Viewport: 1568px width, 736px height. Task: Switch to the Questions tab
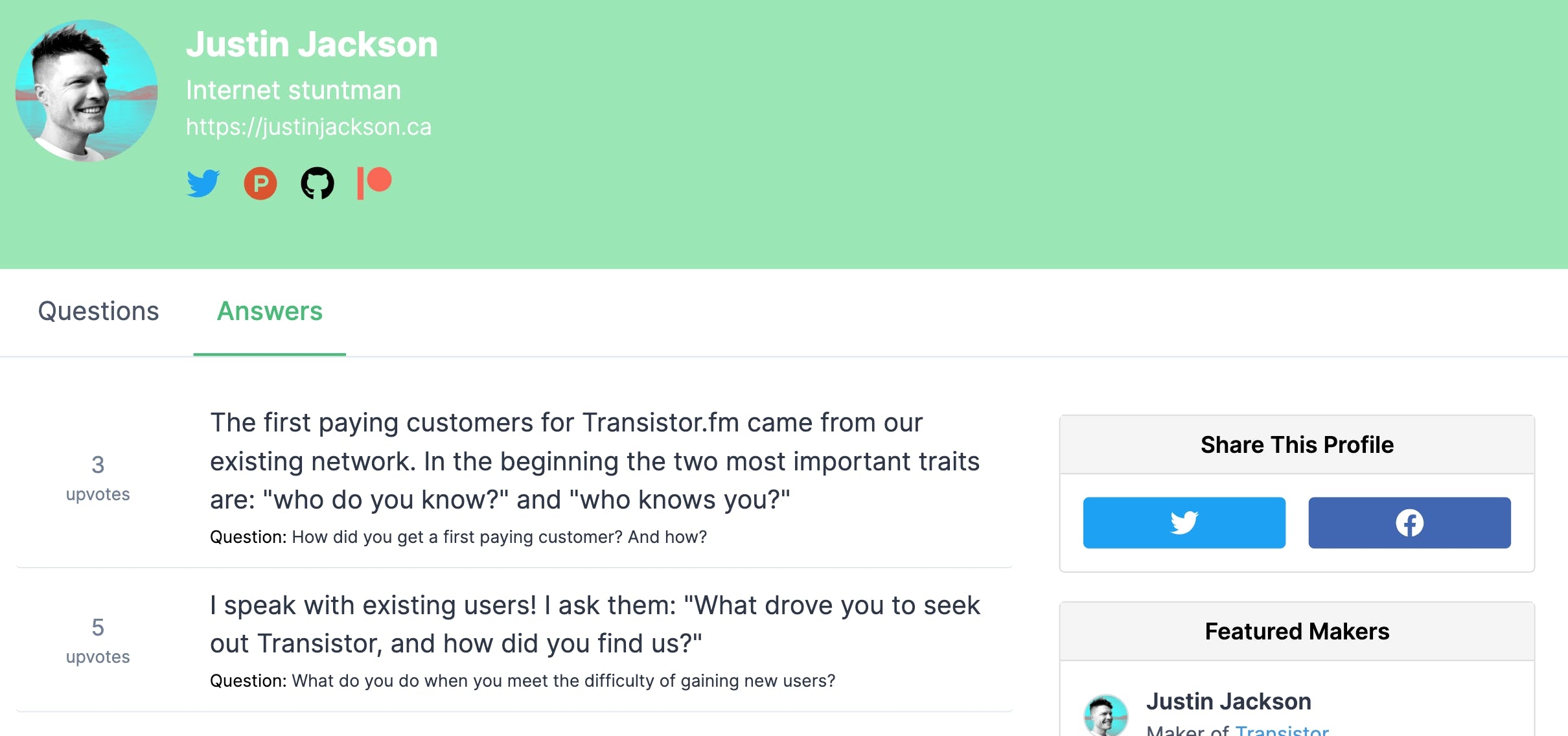click(x=98, y=312)
